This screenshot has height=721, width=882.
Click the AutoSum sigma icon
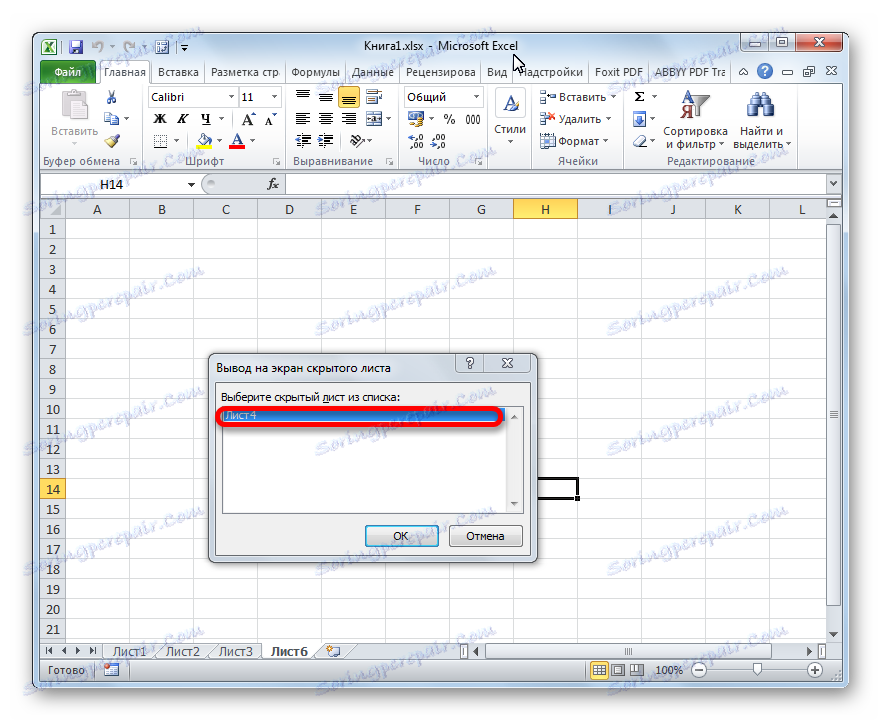point(640,97)
